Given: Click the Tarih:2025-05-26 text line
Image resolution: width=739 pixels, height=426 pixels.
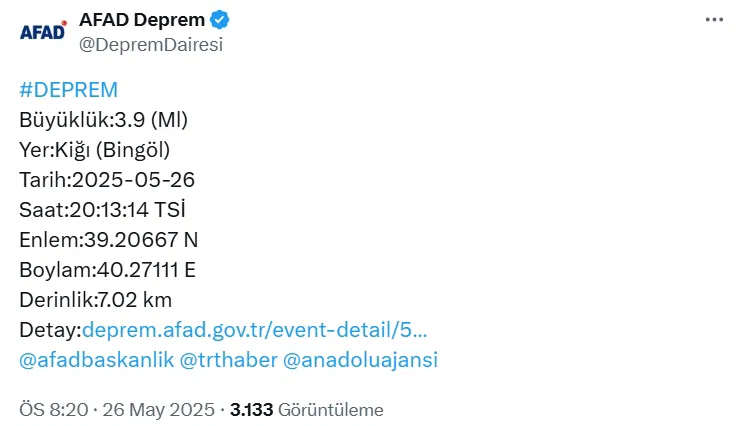Looking at the screenshot, I should coord(107,180).
